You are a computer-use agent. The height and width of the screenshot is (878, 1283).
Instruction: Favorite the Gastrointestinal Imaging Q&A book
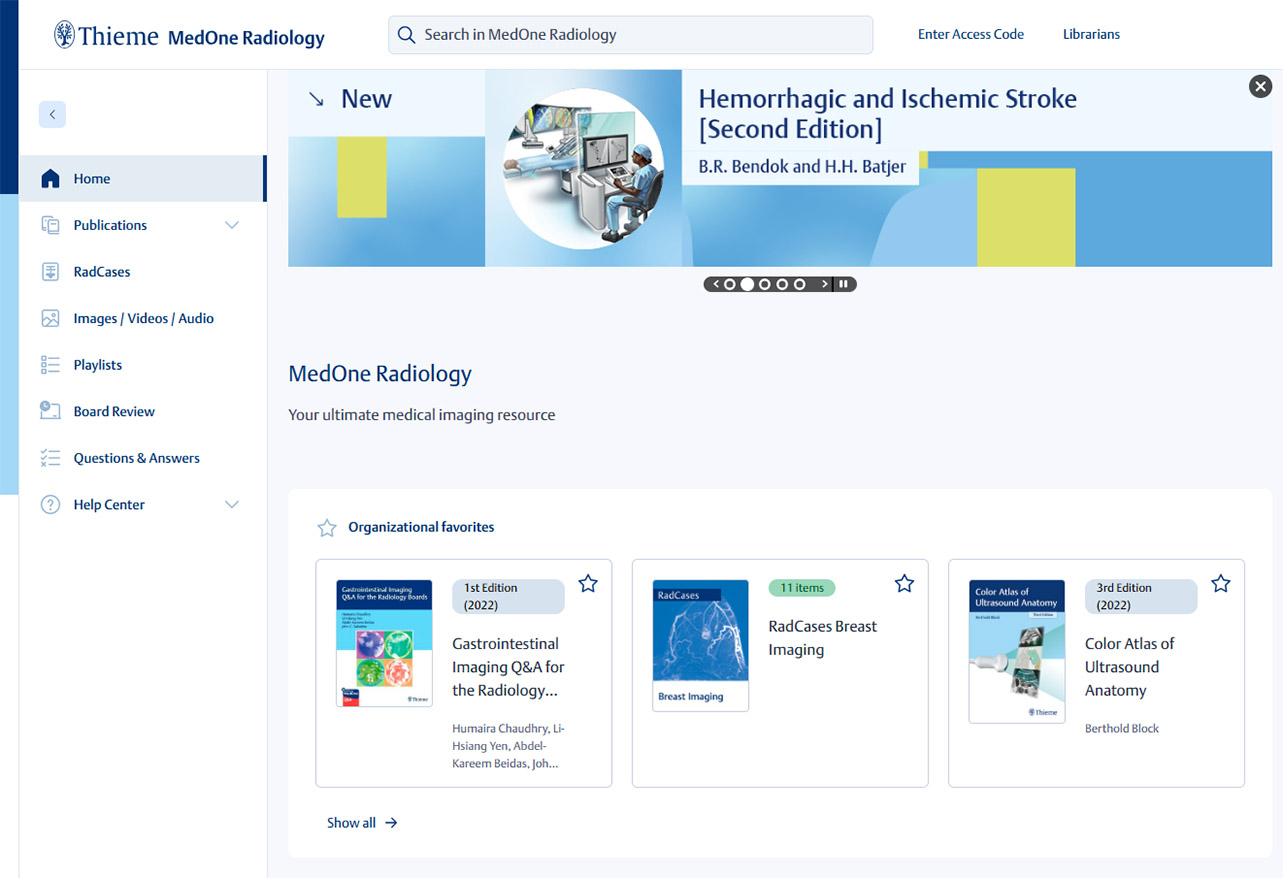[588, 584]
